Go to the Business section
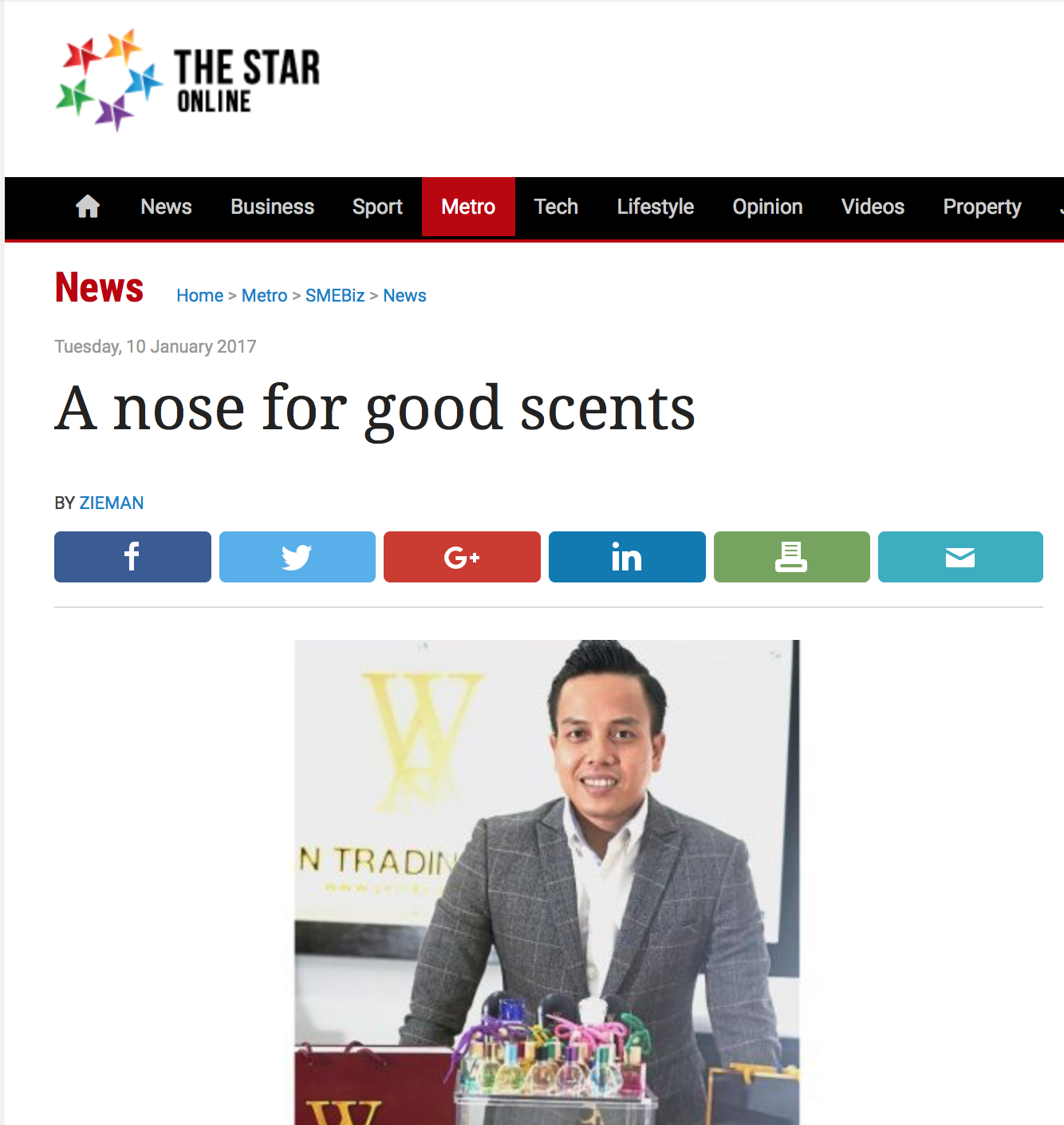 coord(273,207)
